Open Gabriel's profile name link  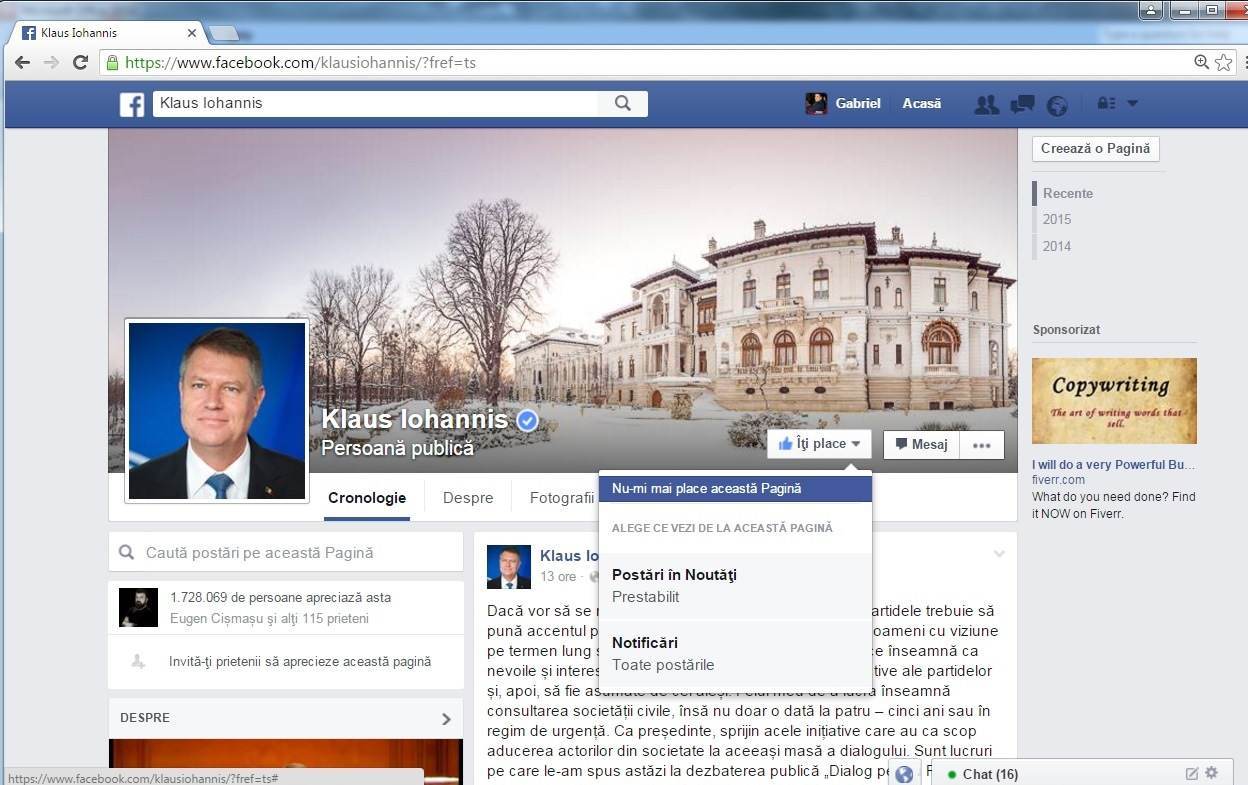click(858, 103)
